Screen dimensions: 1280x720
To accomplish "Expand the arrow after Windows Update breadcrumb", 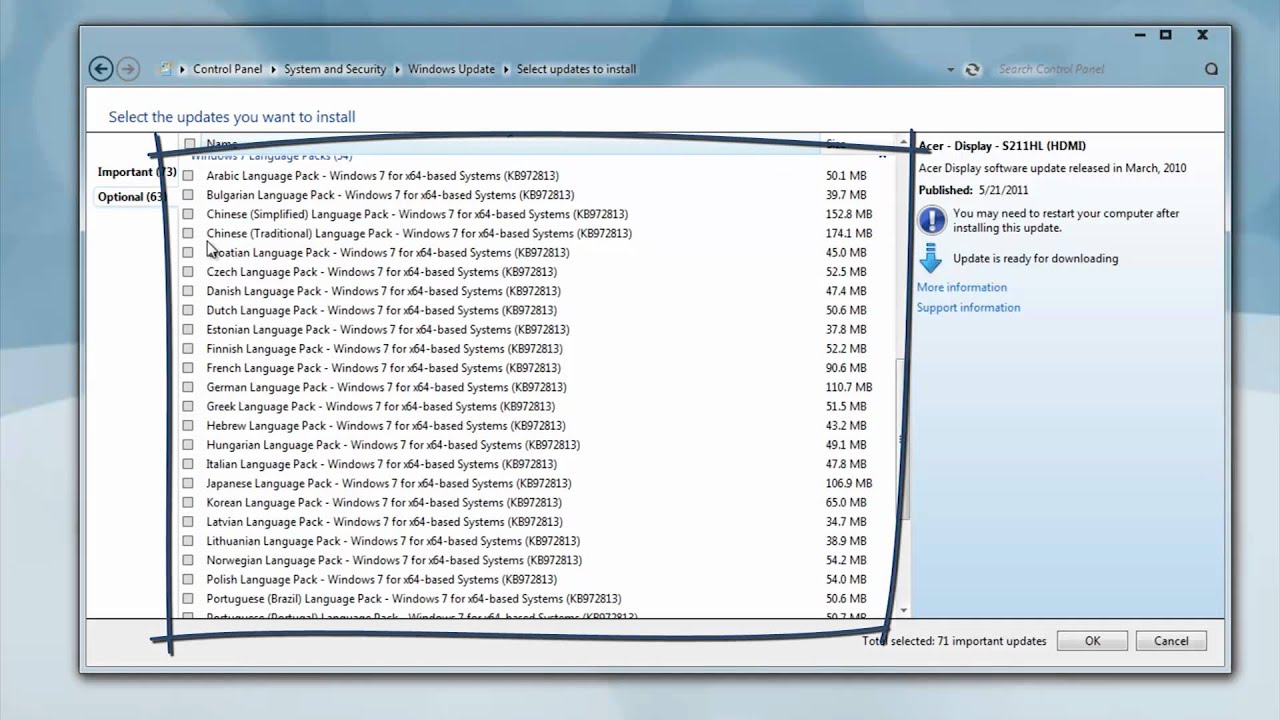I will 506,69.
